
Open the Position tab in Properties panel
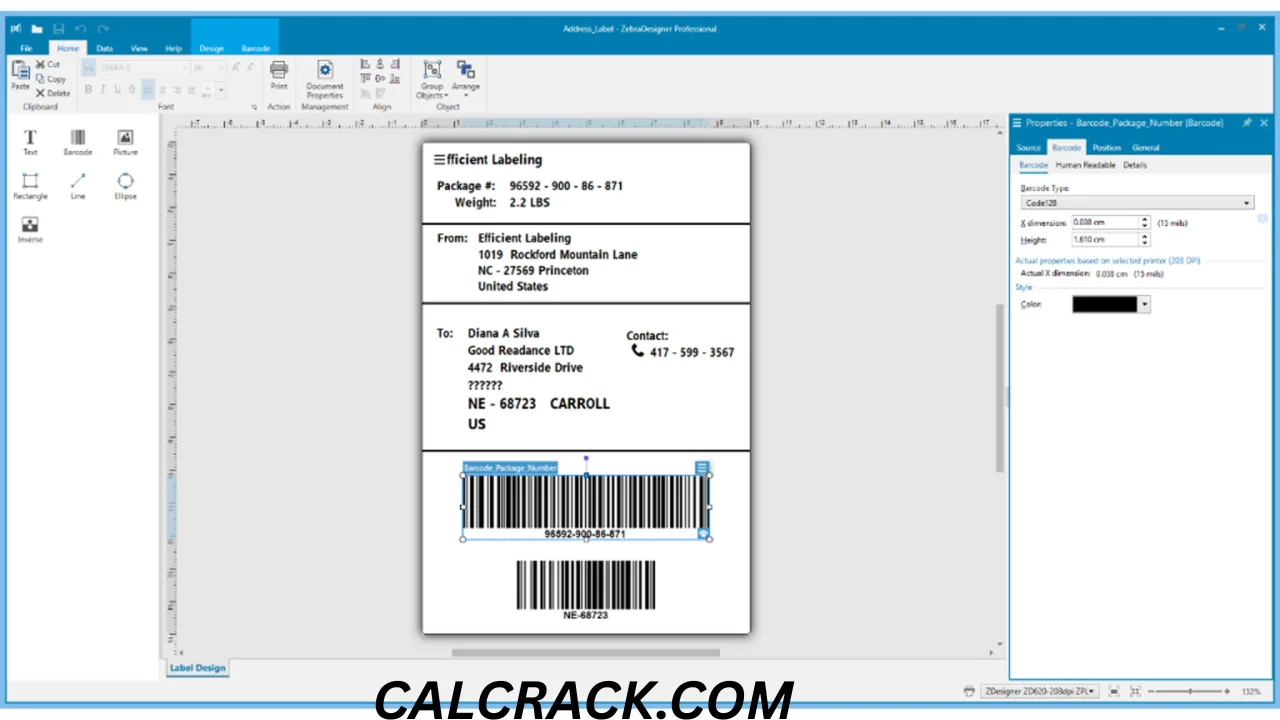tap(1107, 147)
